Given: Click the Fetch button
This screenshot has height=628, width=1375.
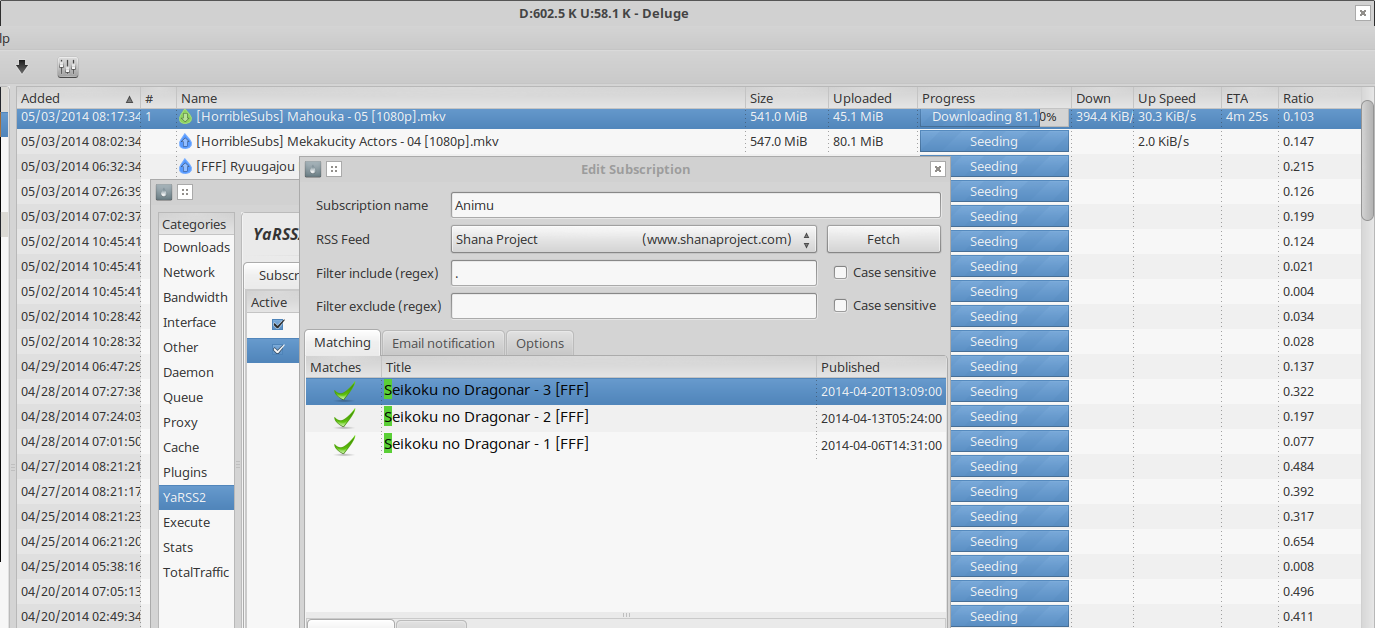Looking at the screenshot, I should click(883, 239).
